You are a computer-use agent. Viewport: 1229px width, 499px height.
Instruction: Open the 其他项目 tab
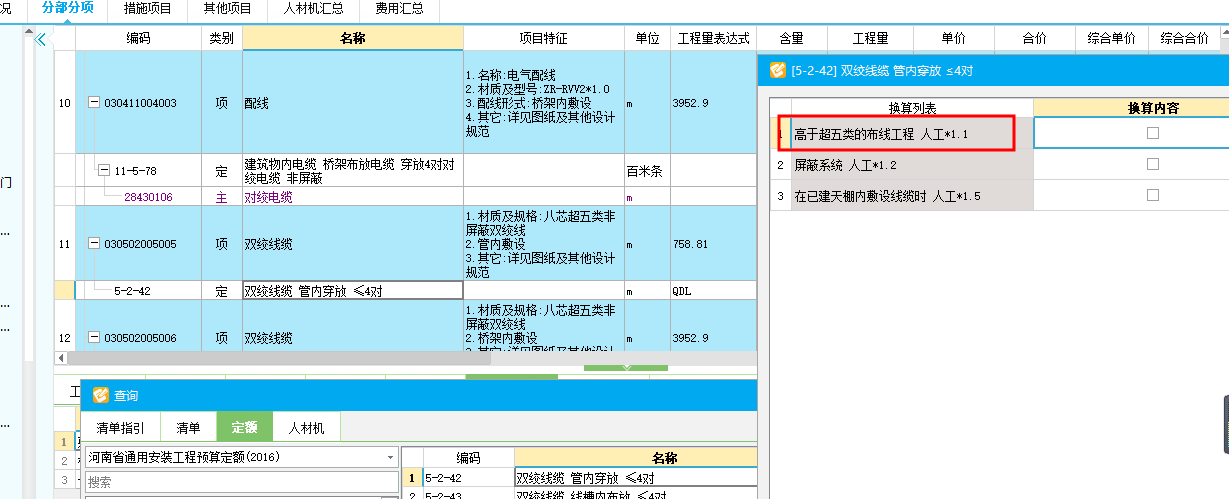point(228,9)
